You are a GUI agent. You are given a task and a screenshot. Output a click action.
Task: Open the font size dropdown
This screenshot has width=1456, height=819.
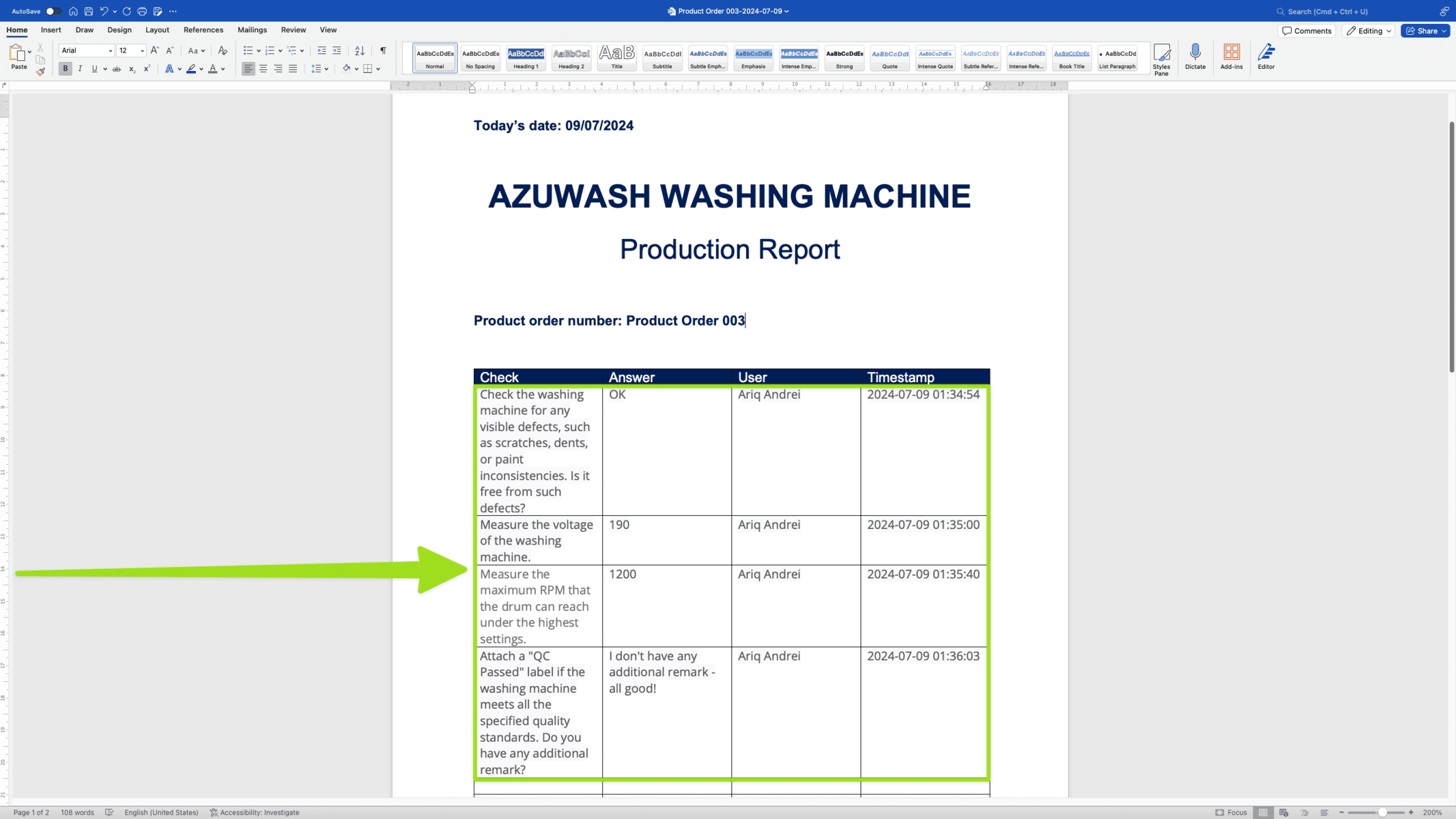(x=142, y=51)
